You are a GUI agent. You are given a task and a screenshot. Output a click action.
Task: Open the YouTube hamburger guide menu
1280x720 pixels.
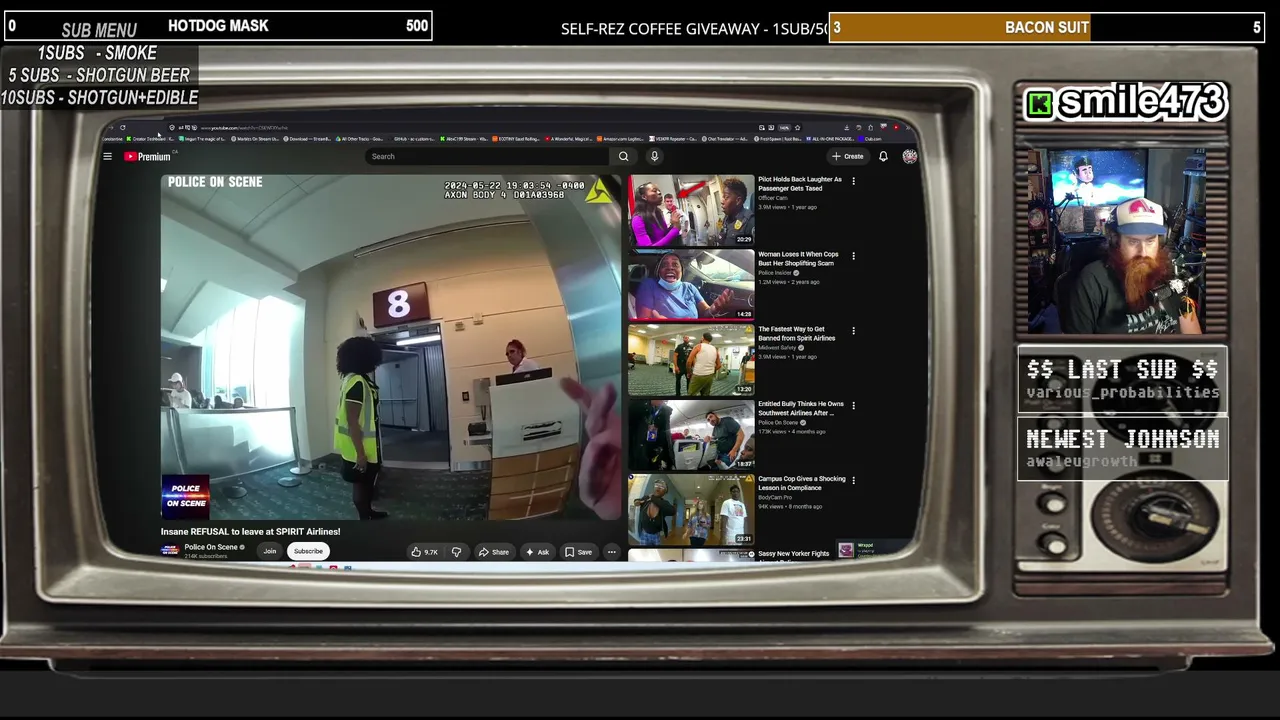coord(108,156)
